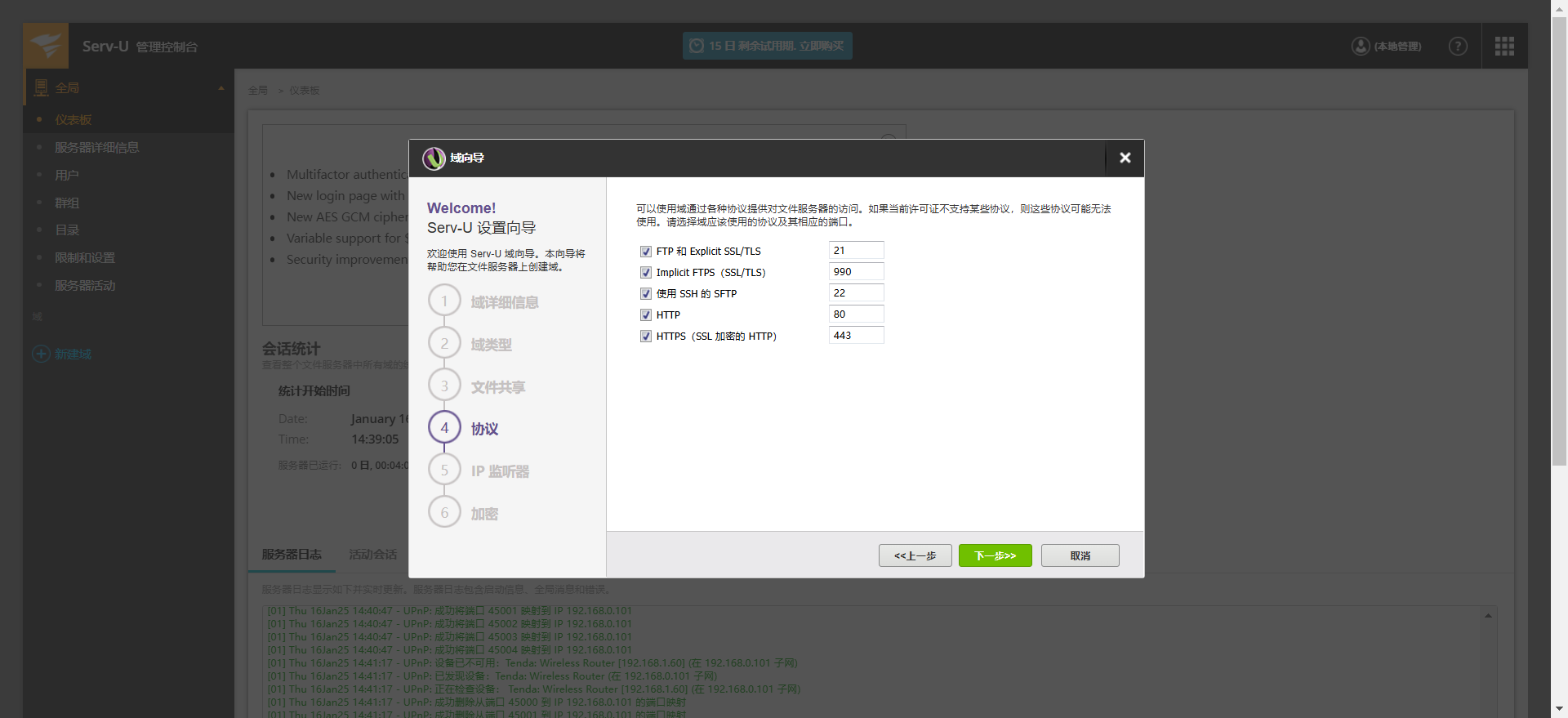Click the 取消 cancel button
The height and width of the screenshot is (718, 1568).
pos(1080,555)
